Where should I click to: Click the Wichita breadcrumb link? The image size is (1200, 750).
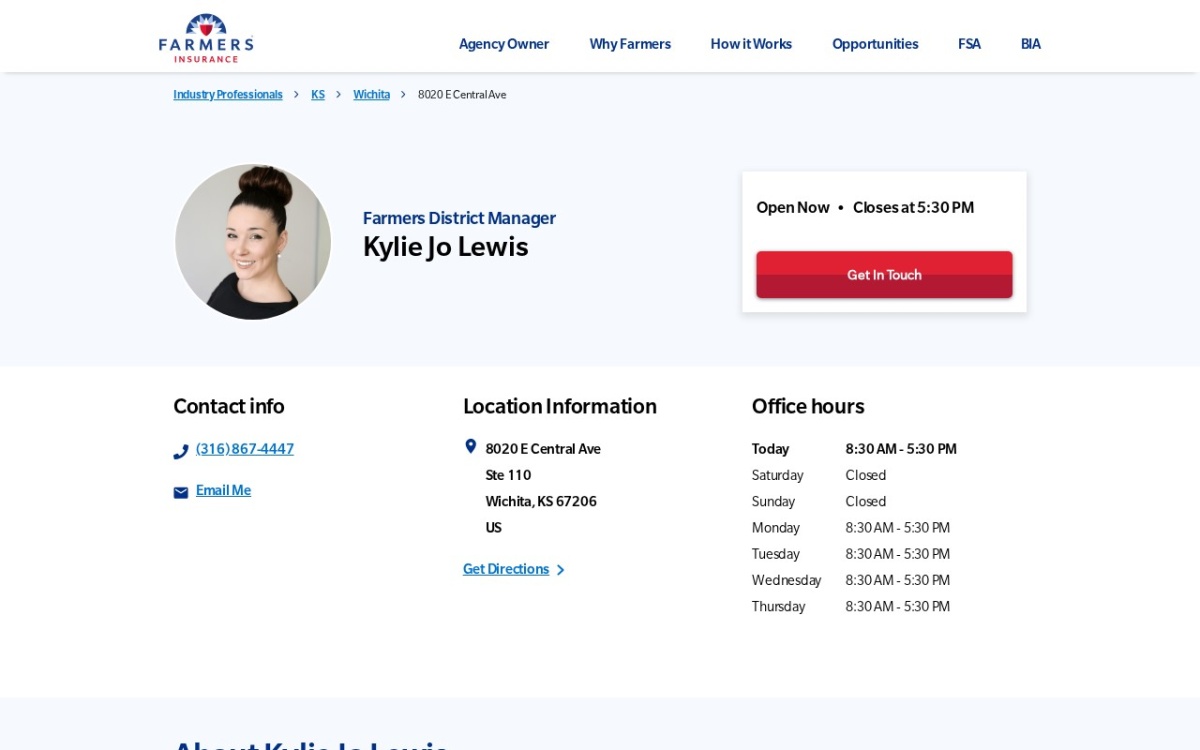point(371,94)
